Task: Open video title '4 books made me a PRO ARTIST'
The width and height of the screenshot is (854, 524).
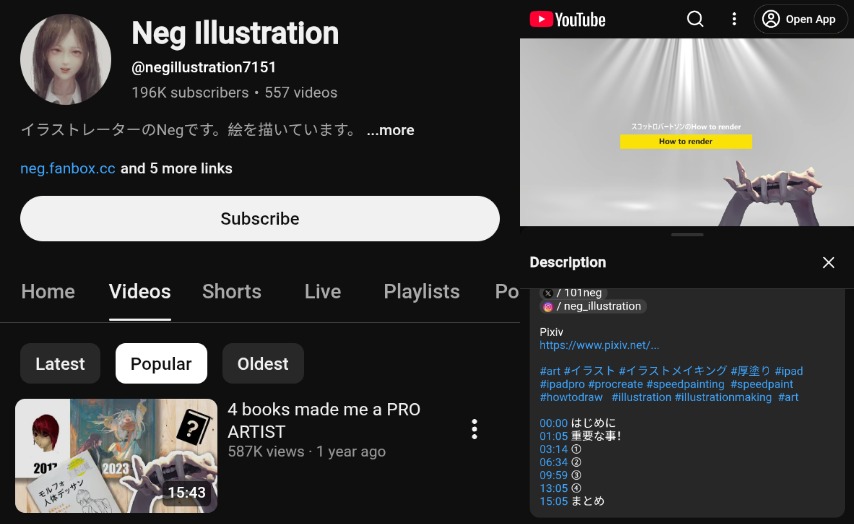Action: pos(324,421)
